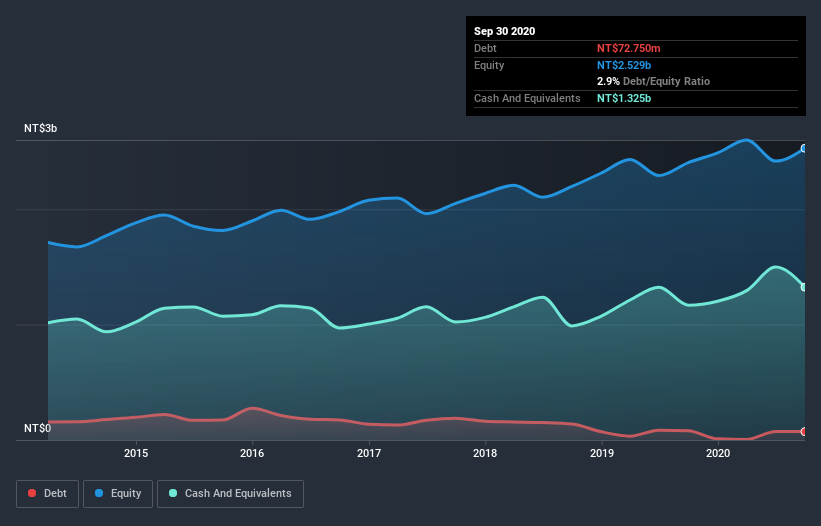
Task: Click the Cash And Equivalents tooltip label
Action: coord(527,98)
